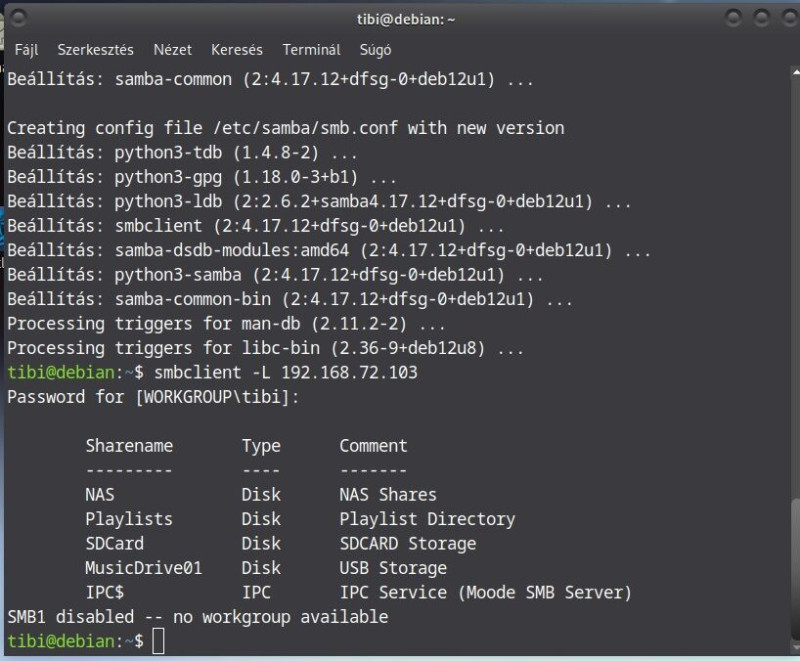This screenshot has height=661, width=800.
Task: Click the last tibi@debian prompt with cursor
Action: point(86,641)
